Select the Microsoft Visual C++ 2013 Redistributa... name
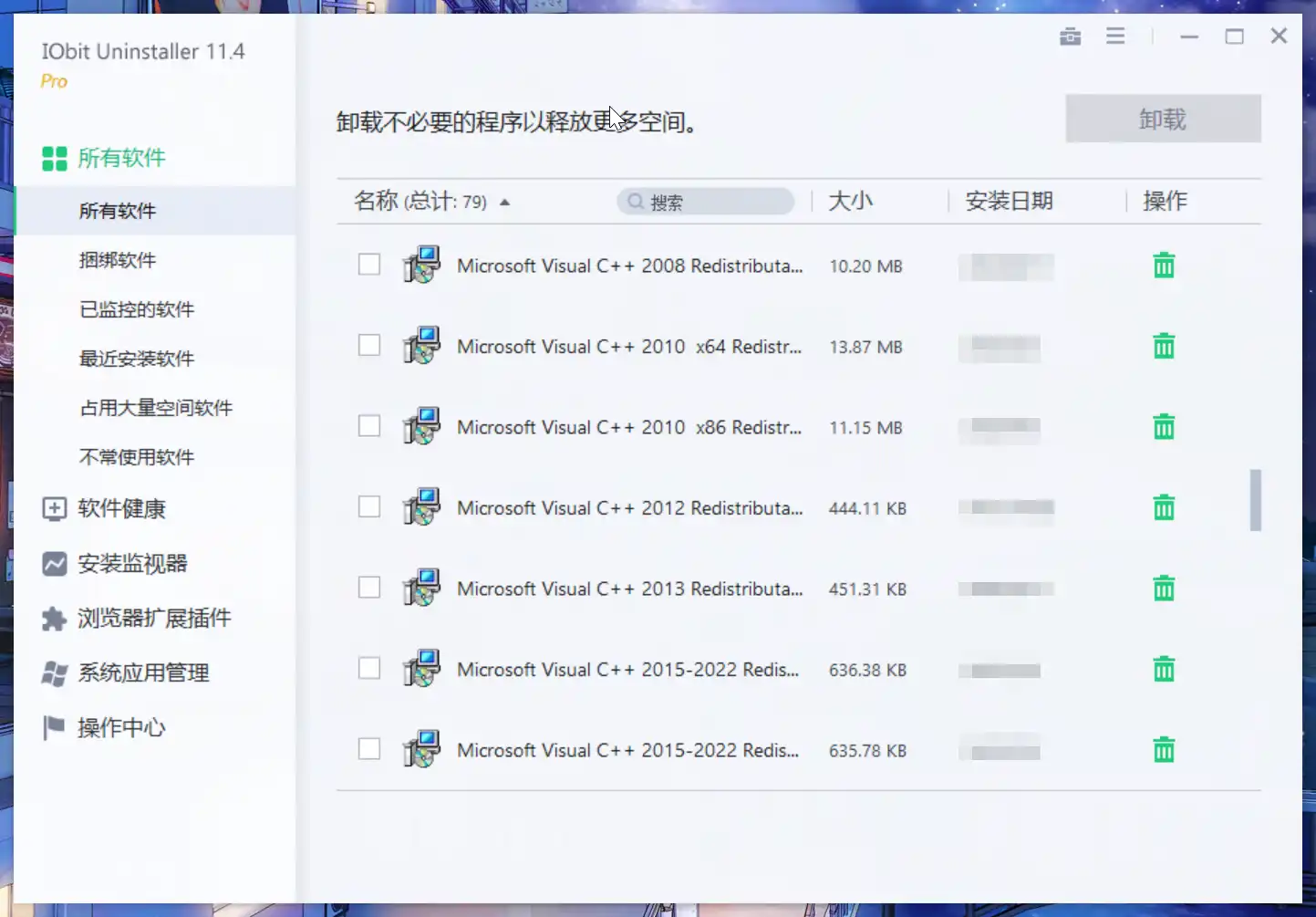This screenshot has height=917, width=1316. [x=630, y=589]
